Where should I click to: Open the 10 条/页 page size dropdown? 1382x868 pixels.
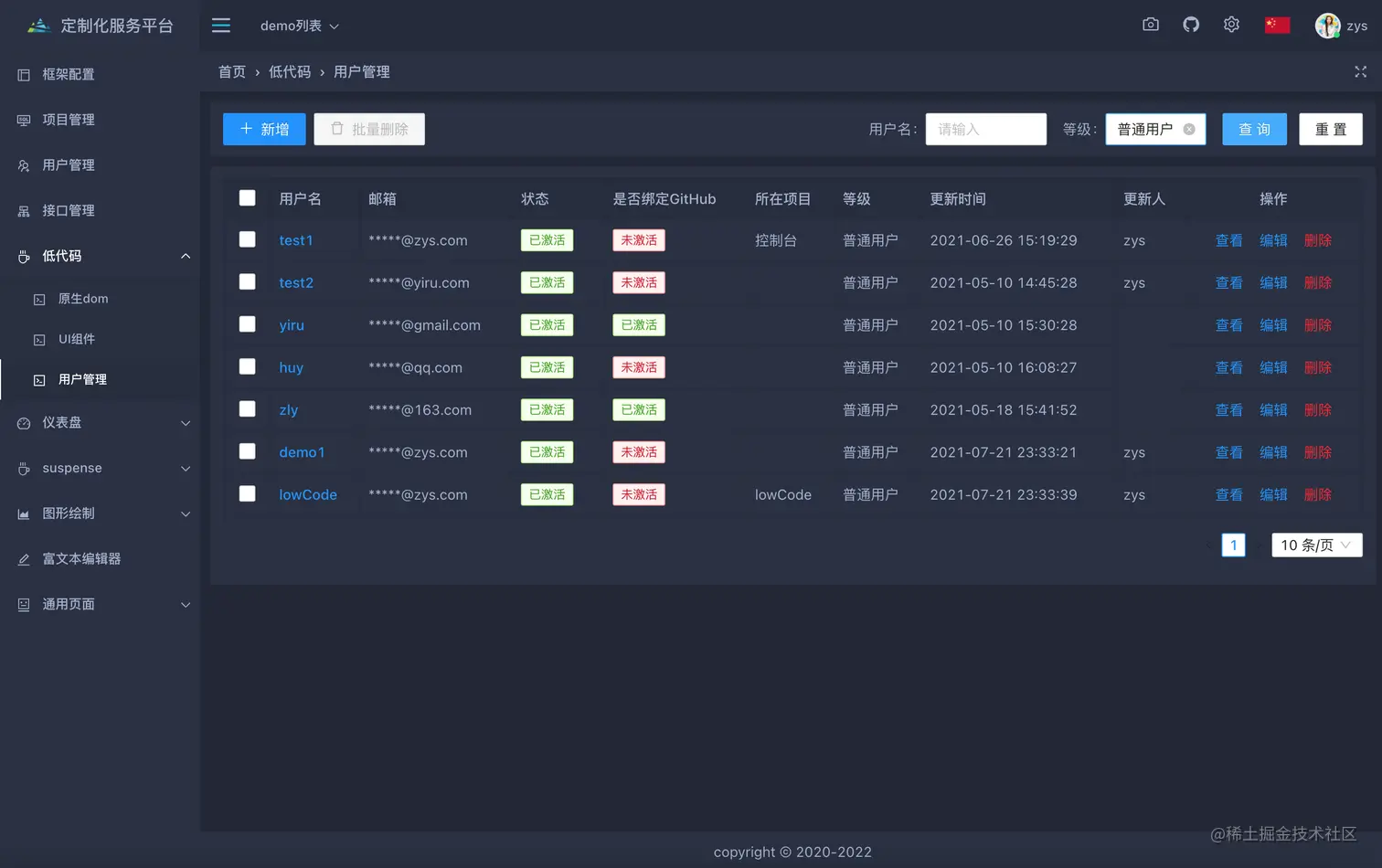tap(1316, 545)
